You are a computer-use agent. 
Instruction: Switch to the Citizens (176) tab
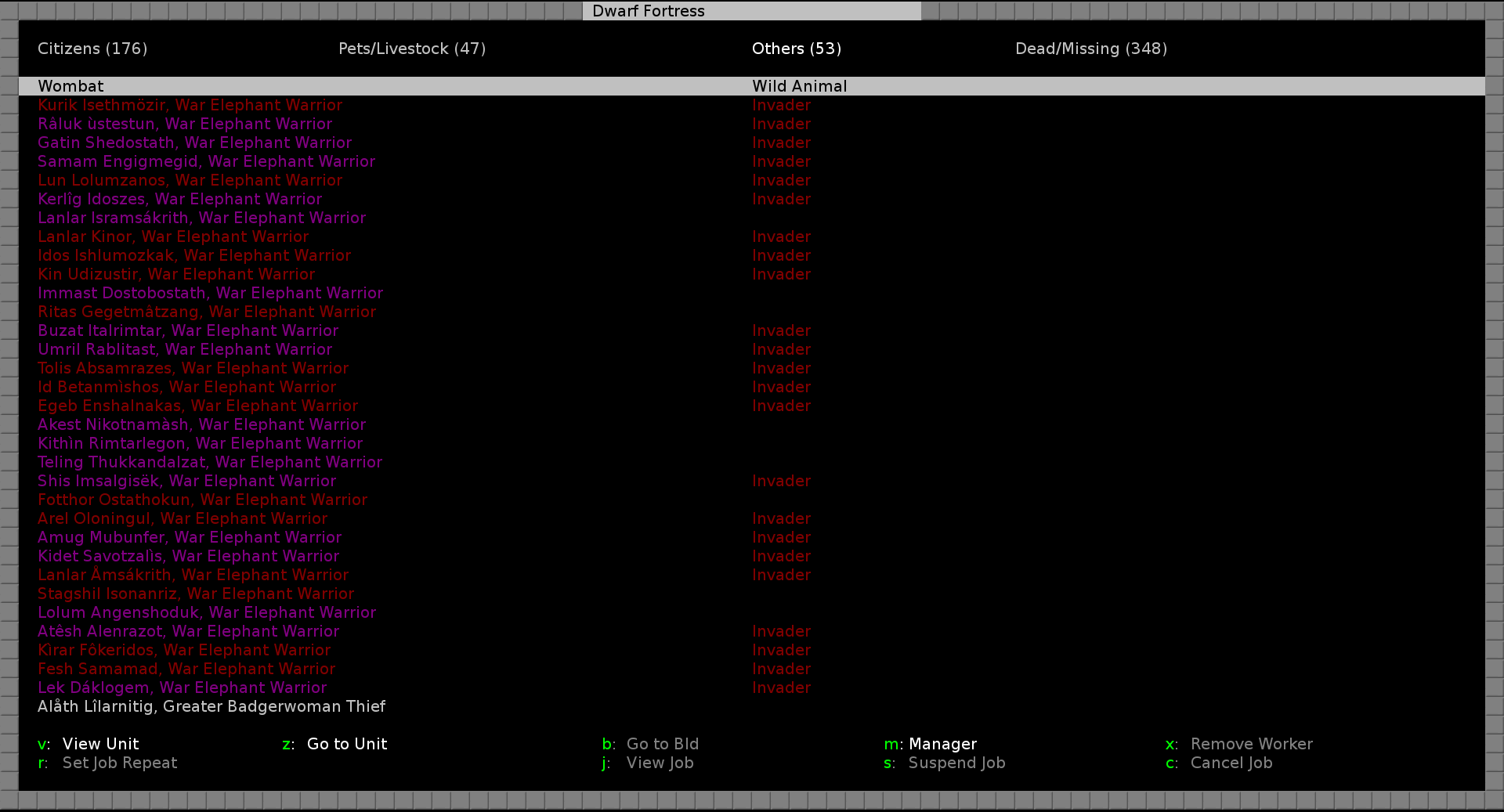coord(92,49)
